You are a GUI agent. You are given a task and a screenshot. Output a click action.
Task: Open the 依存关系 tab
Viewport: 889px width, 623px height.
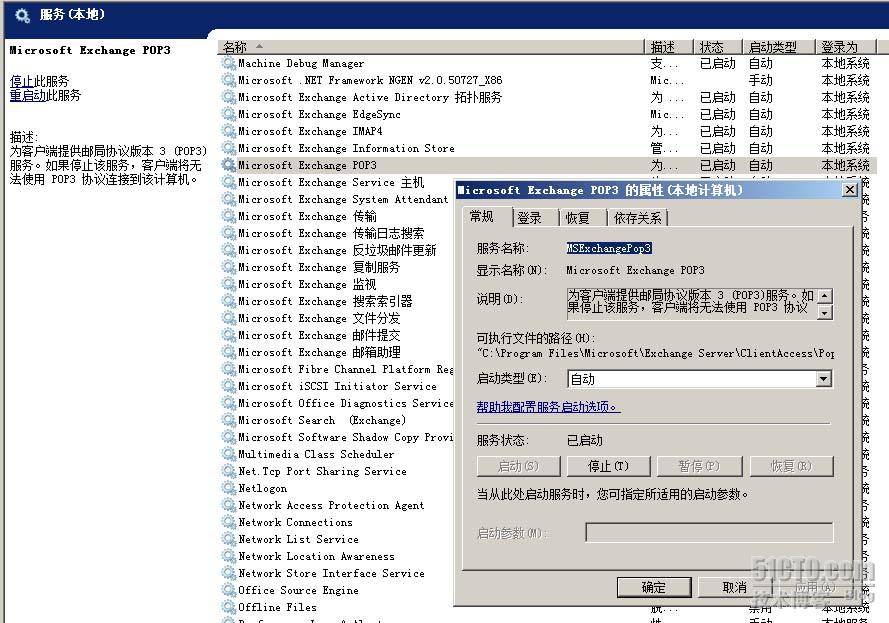638,218
